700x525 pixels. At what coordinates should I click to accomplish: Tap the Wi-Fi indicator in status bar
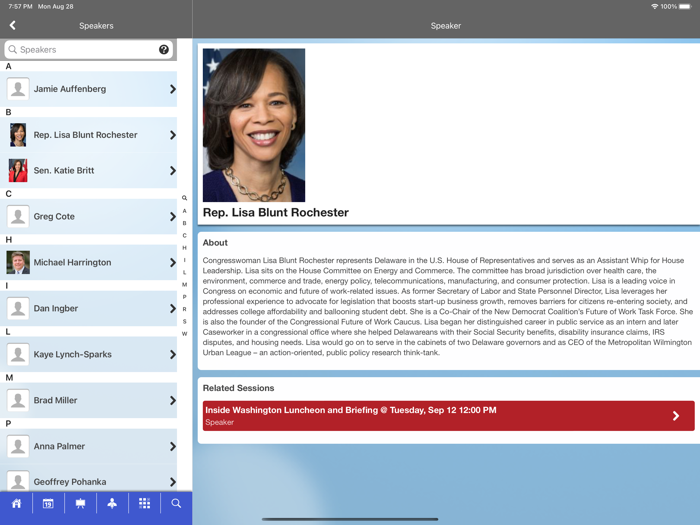pos(654,7)
